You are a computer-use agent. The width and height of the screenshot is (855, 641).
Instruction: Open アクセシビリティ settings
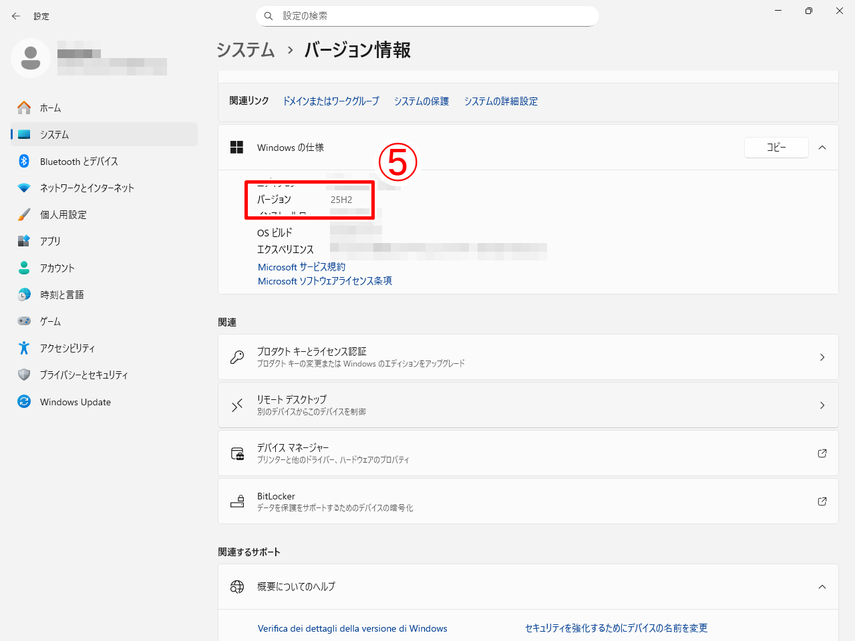coord(104,348)
